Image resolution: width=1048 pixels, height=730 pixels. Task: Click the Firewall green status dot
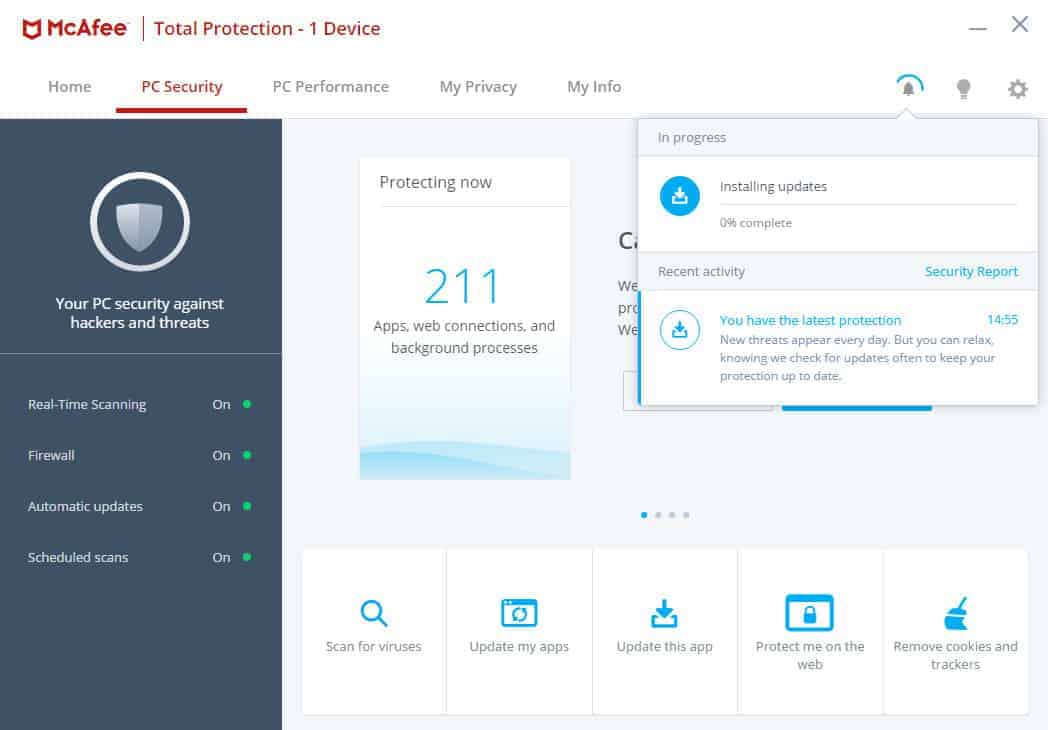(x=247, y=455)
